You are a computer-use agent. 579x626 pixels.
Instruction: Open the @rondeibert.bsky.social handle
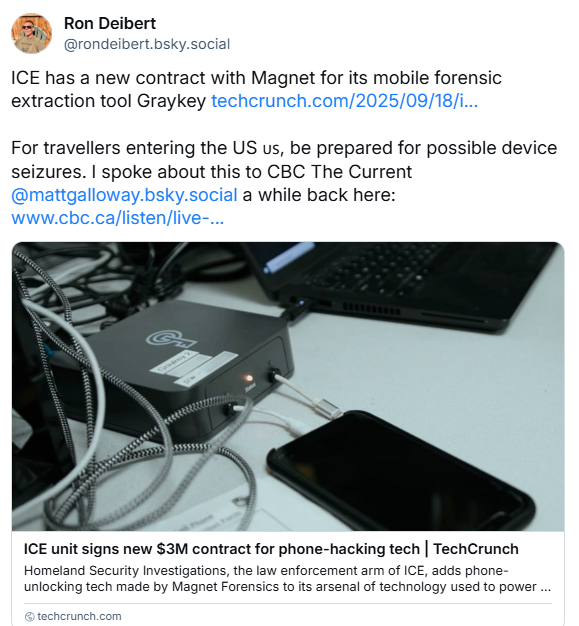(147, 44)
